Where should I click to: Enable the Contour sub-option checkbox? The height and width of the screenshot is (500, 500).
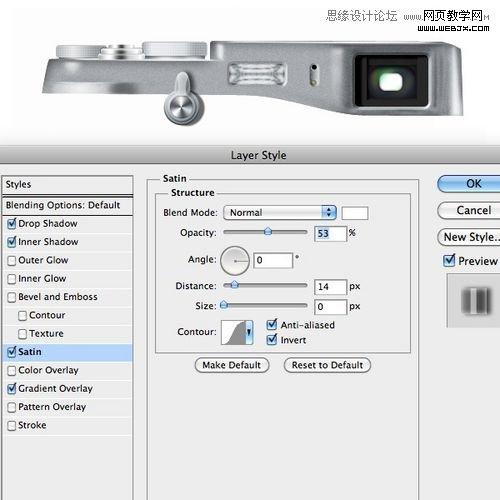tap(22, 315)
